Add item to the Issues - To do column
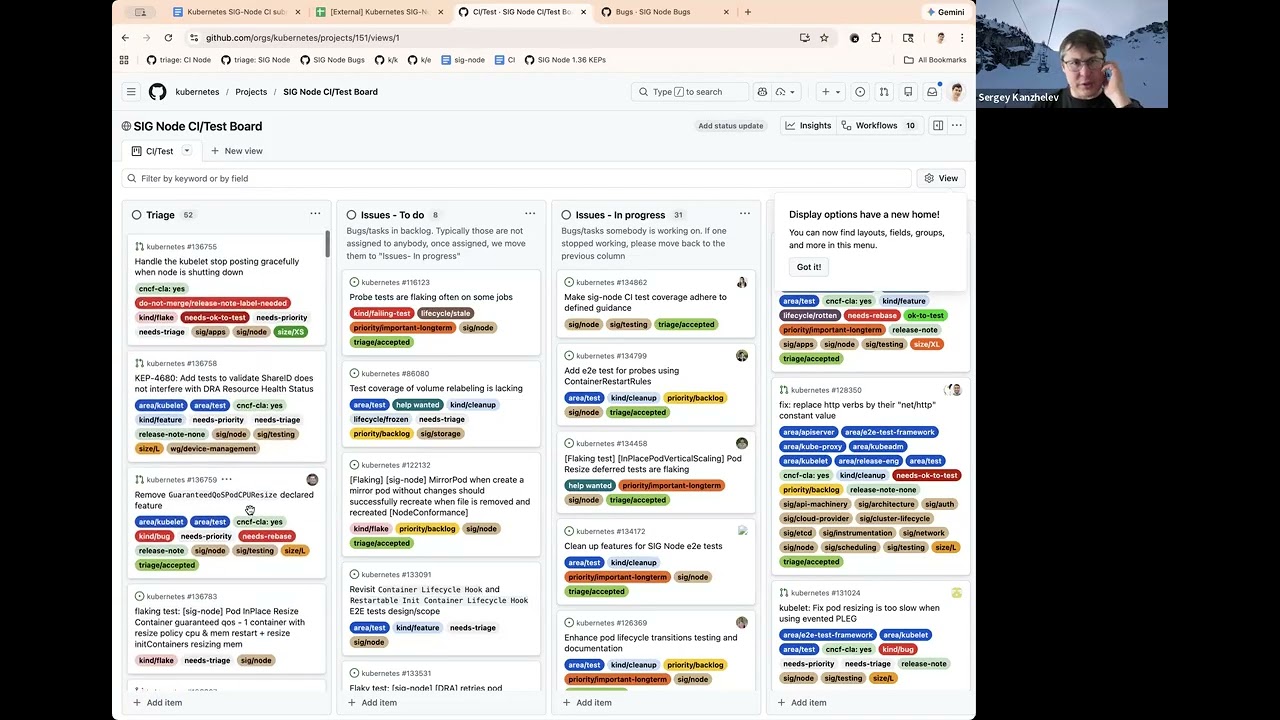Screen dimensions: 1280x720 [372, 703]
